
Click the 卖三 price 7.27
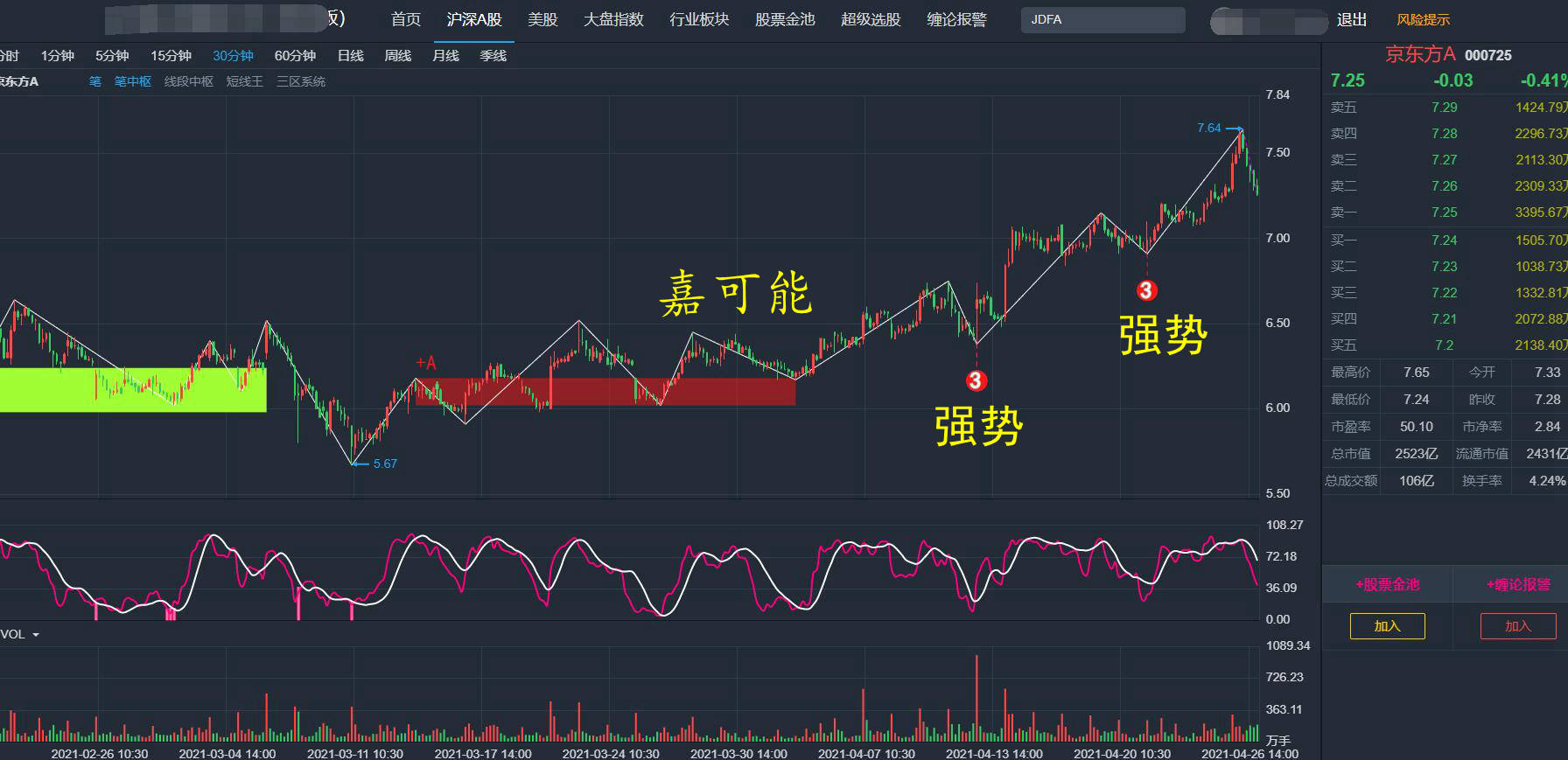(1445, 159)
